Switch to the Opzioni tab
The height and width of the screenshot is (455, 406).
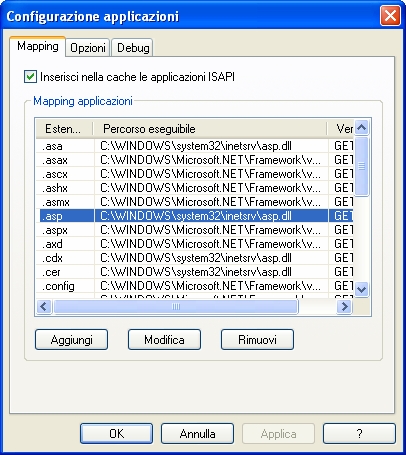tap(88, 48)
